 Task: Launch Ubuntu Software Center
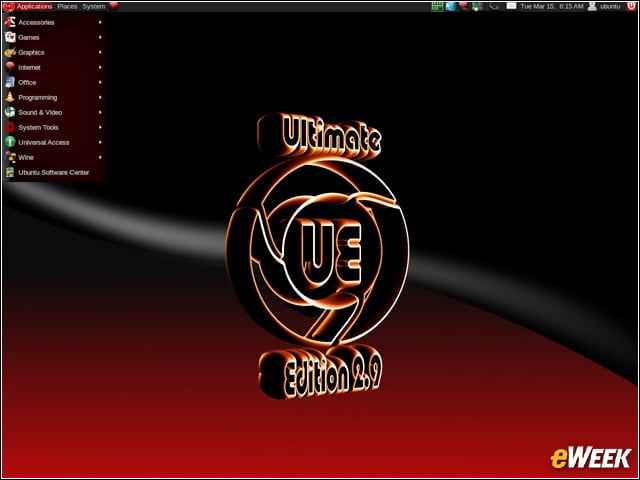(54, 172)
